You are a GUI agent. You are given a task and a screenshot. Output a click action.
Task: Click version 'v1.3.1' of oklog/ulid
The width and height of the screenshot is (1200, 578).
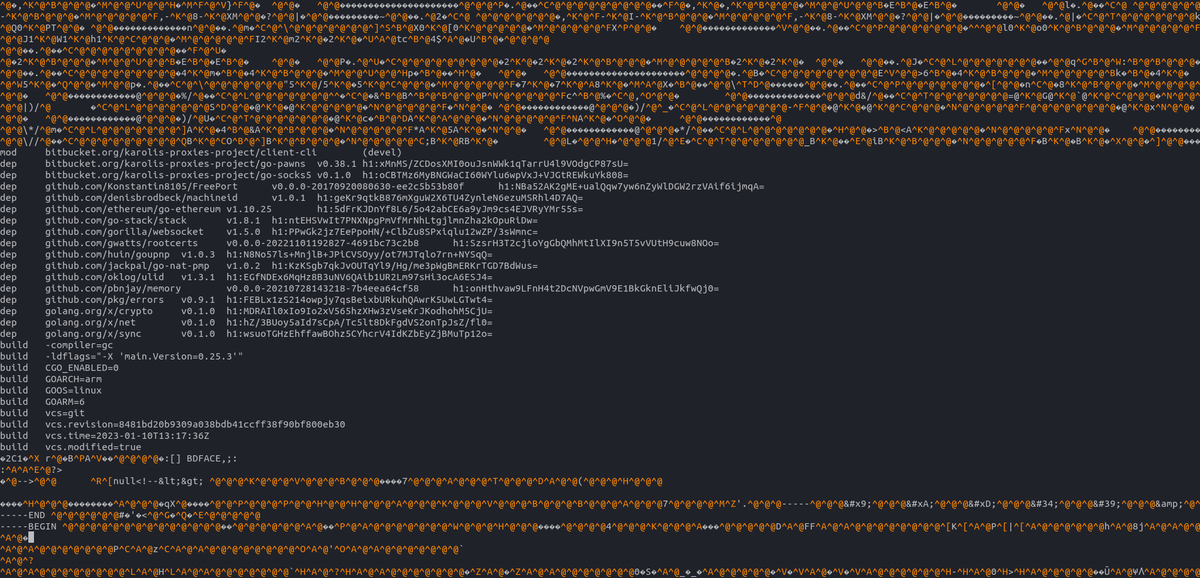(x=199, y=276)
